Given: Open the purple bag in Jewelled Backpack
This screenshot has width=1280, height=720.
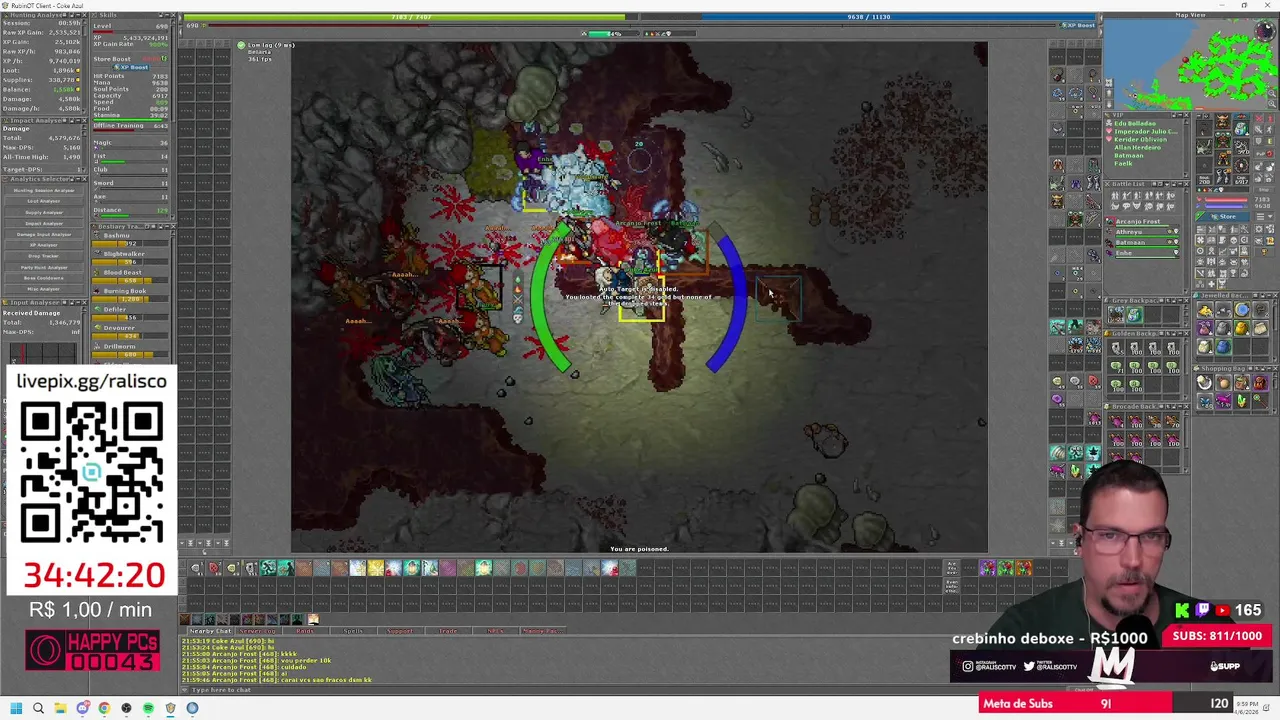Looking at the screenshot, I should (x=1205, y=329).
